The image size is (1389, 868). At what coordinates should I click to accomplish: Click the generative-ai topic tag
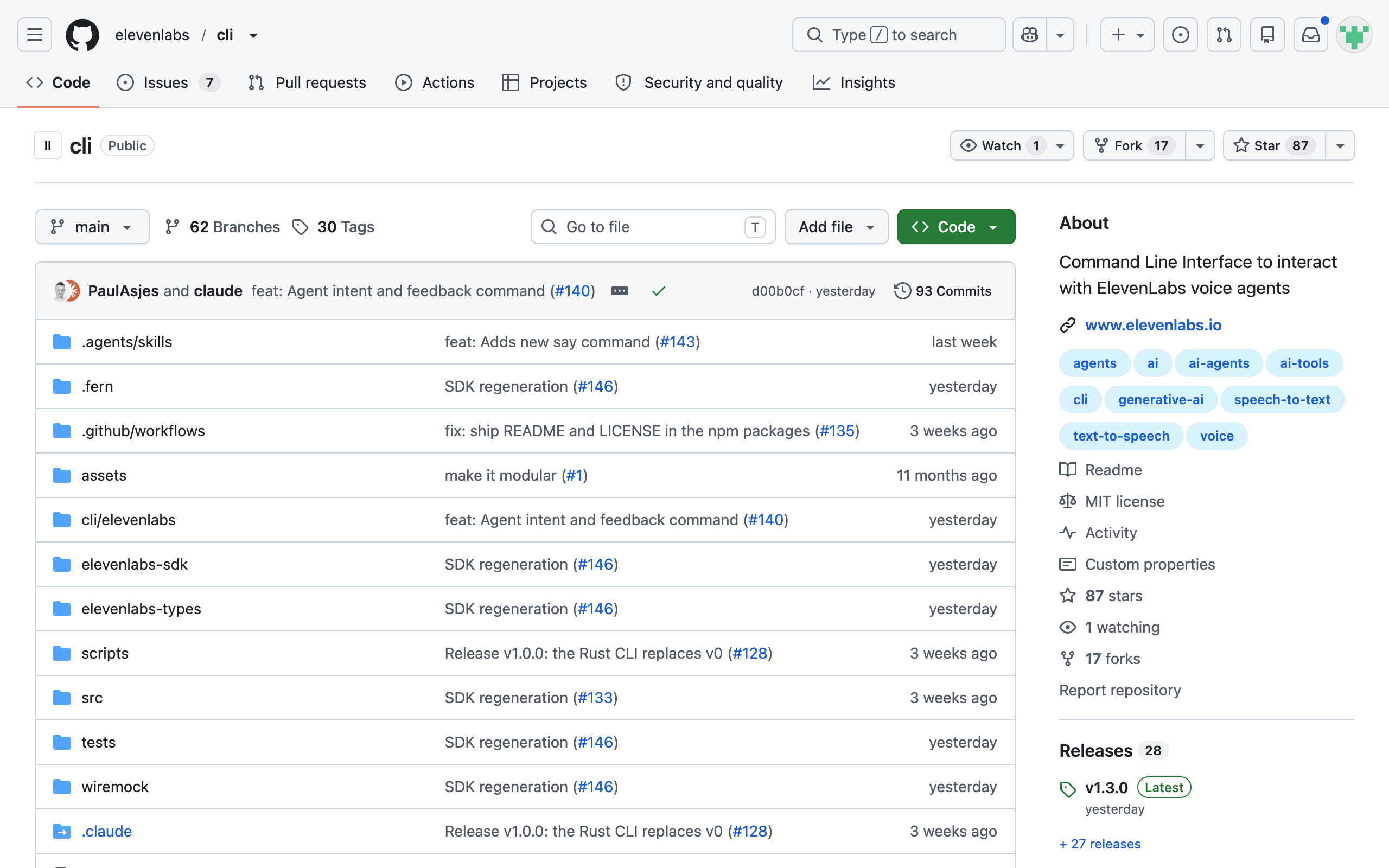click(1161, 400)
